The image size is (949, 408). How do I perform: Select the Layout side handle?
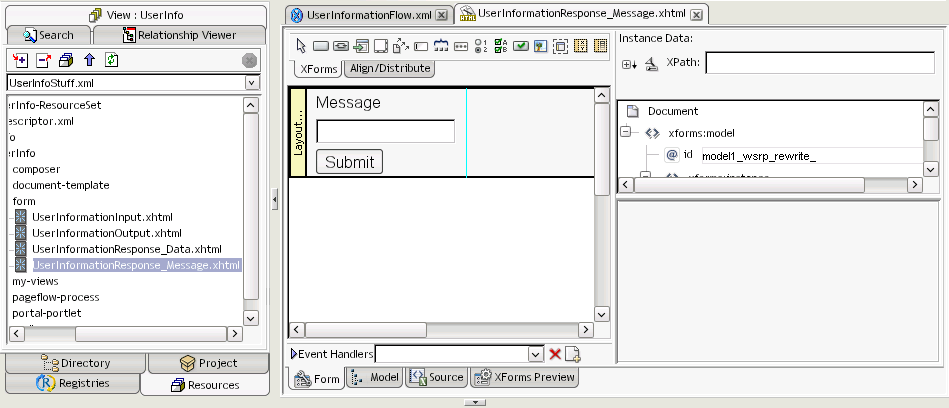pyautogui.click(x=298, y=133)
